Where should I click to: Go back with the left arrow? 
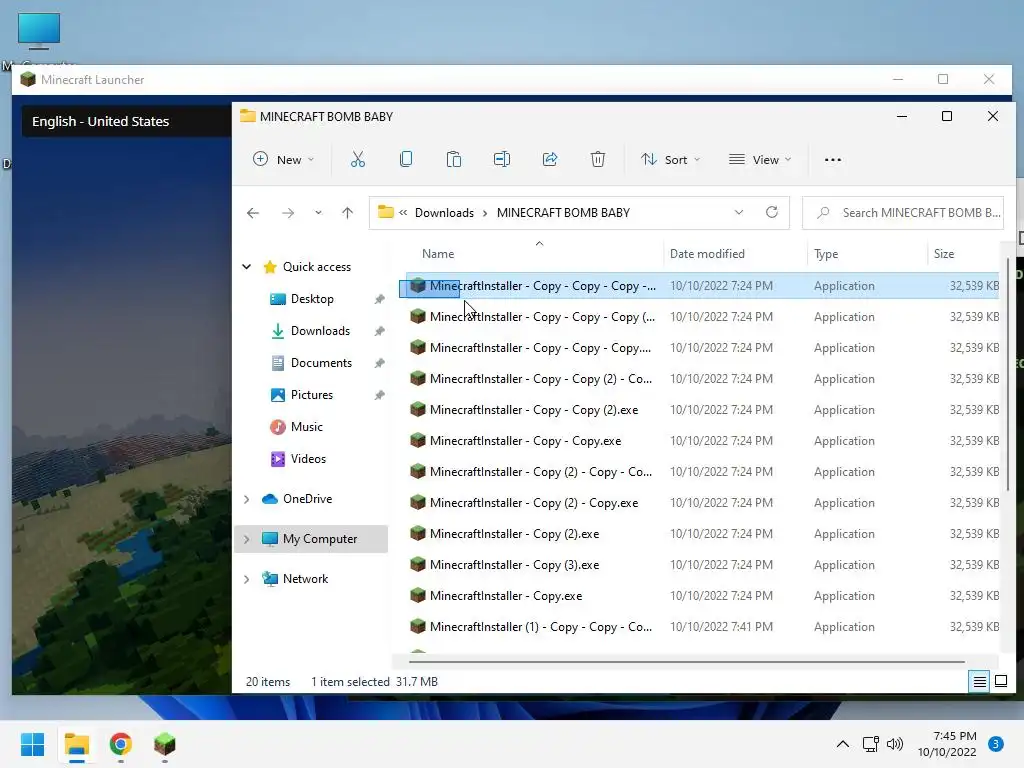[253, 213]
